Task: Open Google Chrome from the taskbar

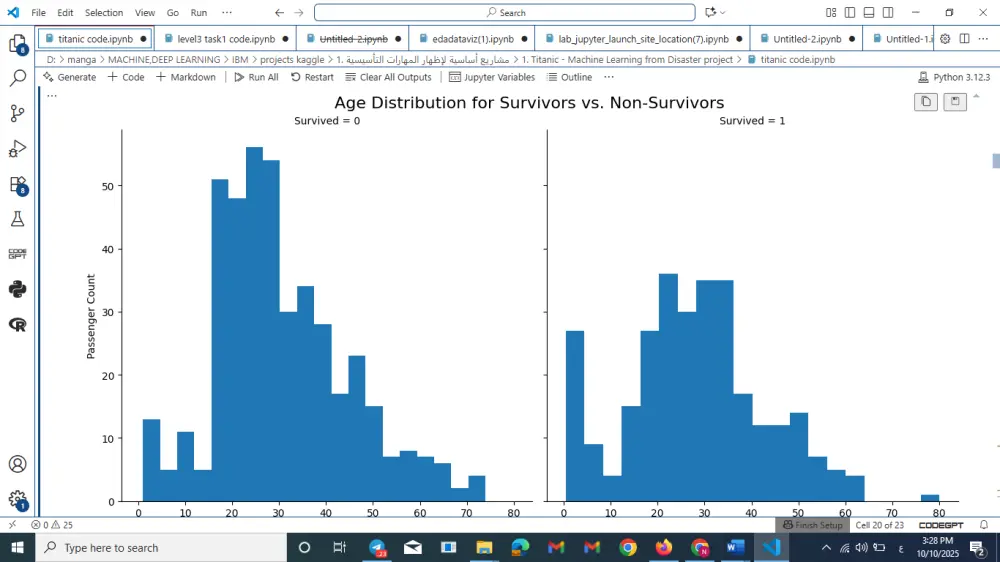Action: tap(628, 547)
